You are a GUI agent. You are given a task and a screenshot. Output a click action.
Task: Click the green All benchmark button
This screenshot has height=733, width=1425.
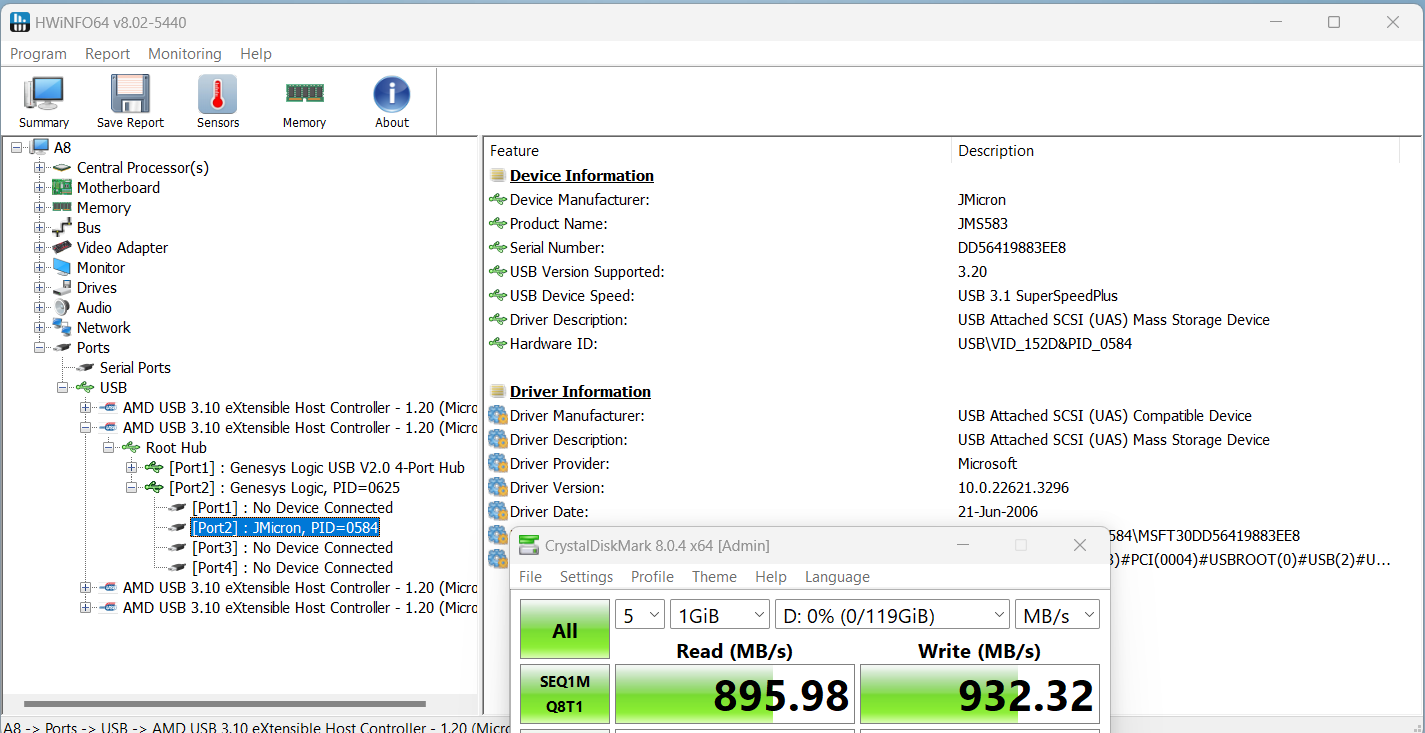pos(565,630)
